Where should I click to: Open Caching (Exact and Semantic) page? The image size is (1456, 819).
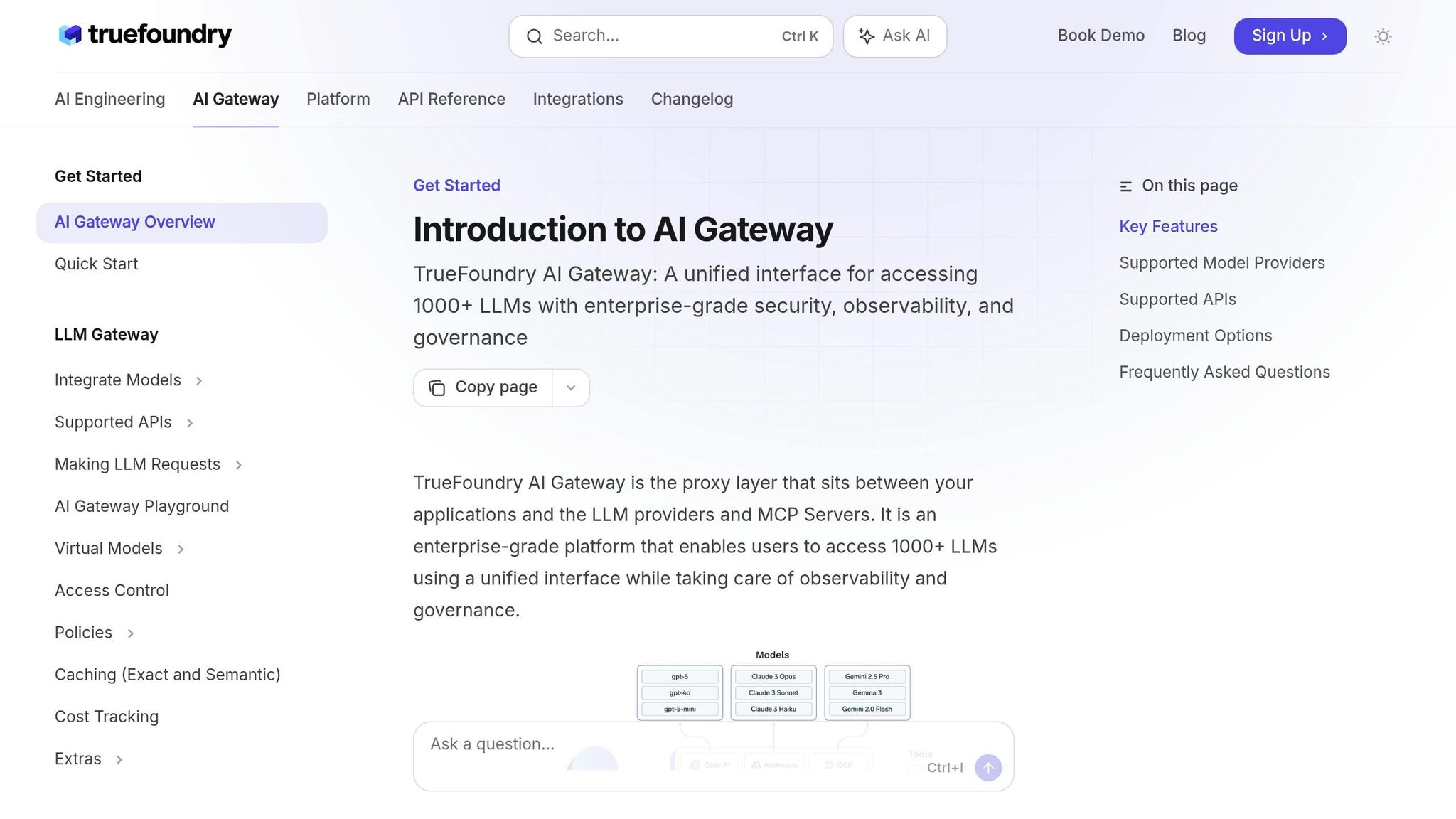[167, 675]
